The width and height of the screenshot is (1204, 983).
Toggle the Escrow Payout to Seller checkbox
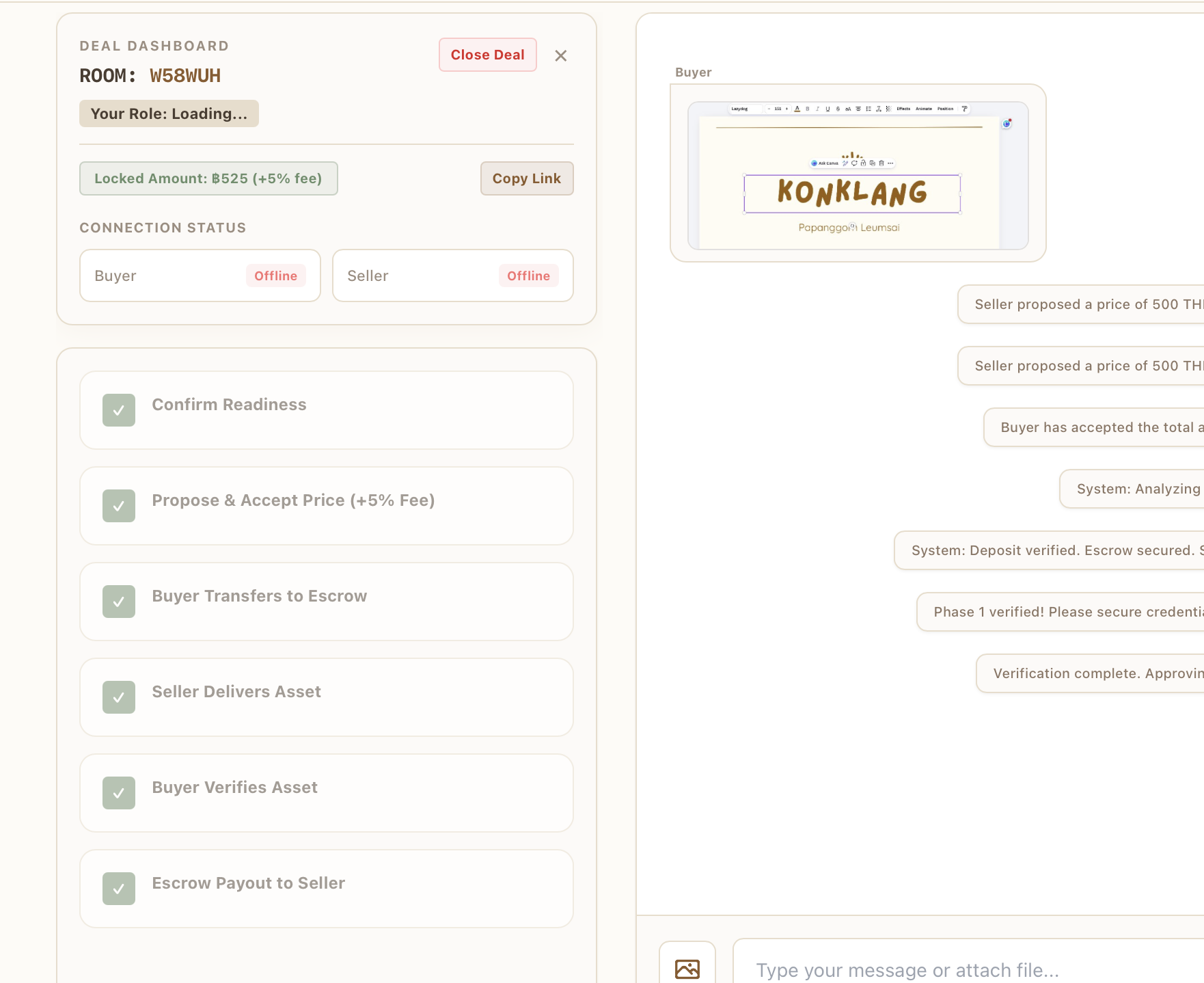119,889
